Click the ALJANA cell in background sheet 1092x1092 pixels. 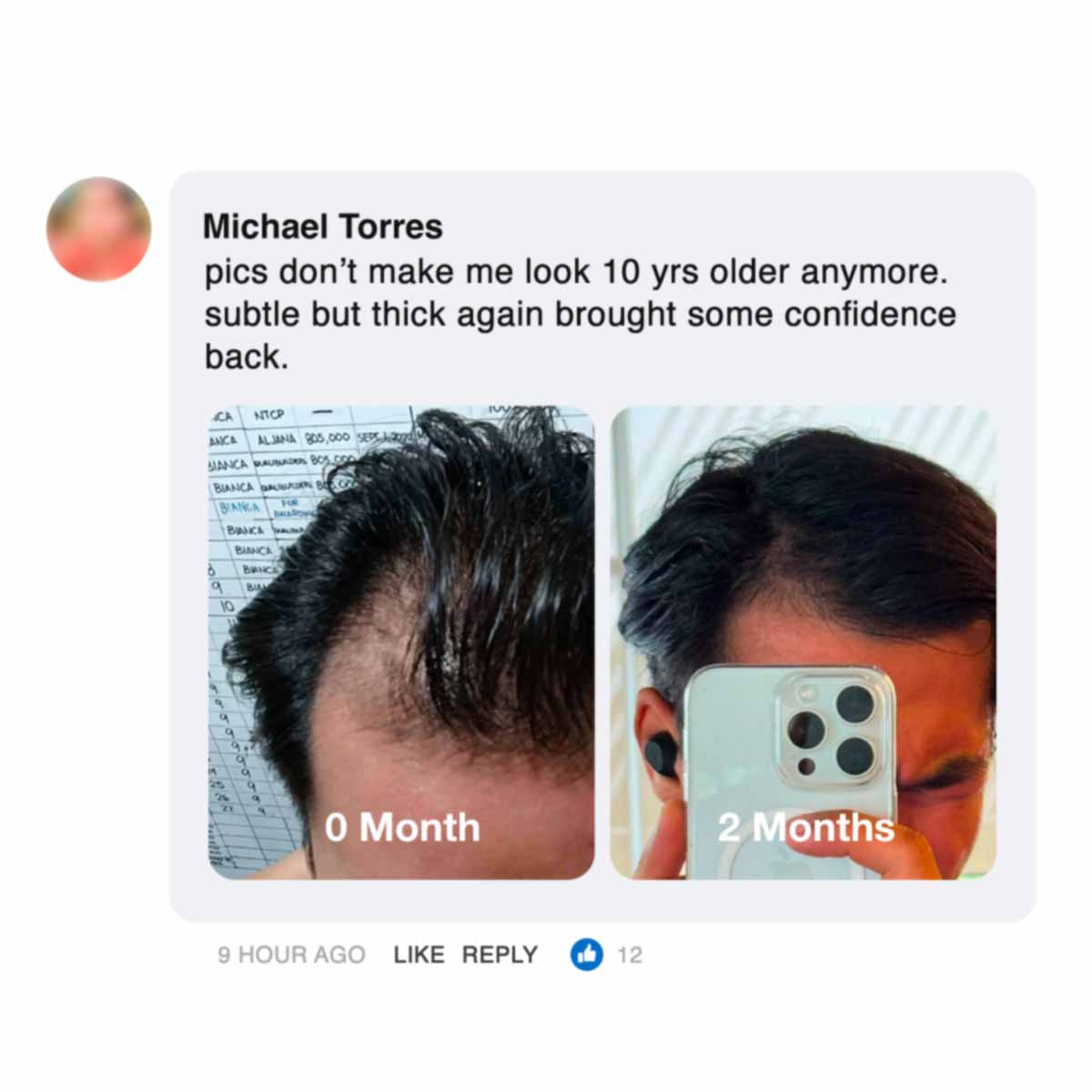click(x=278, y=440)
